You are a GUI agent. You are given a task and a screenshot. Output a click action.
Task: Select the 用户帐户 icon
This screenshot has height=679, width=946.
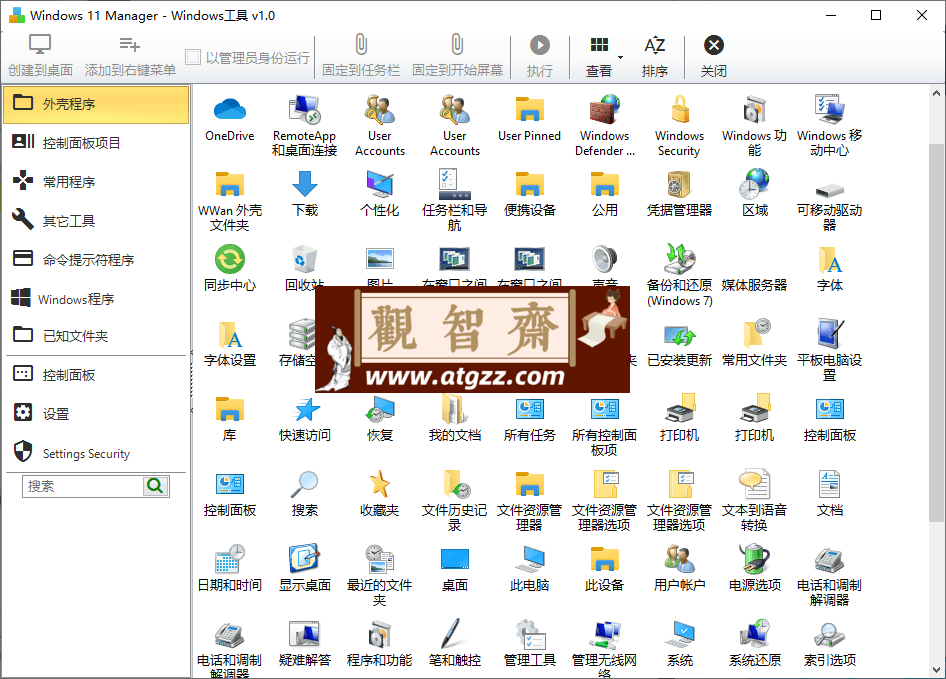coord(679,559)
